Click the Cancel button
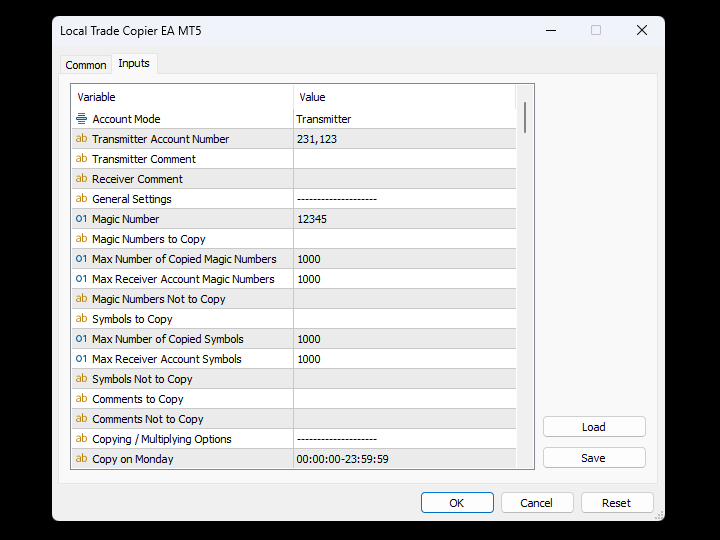 coord(537,503)
